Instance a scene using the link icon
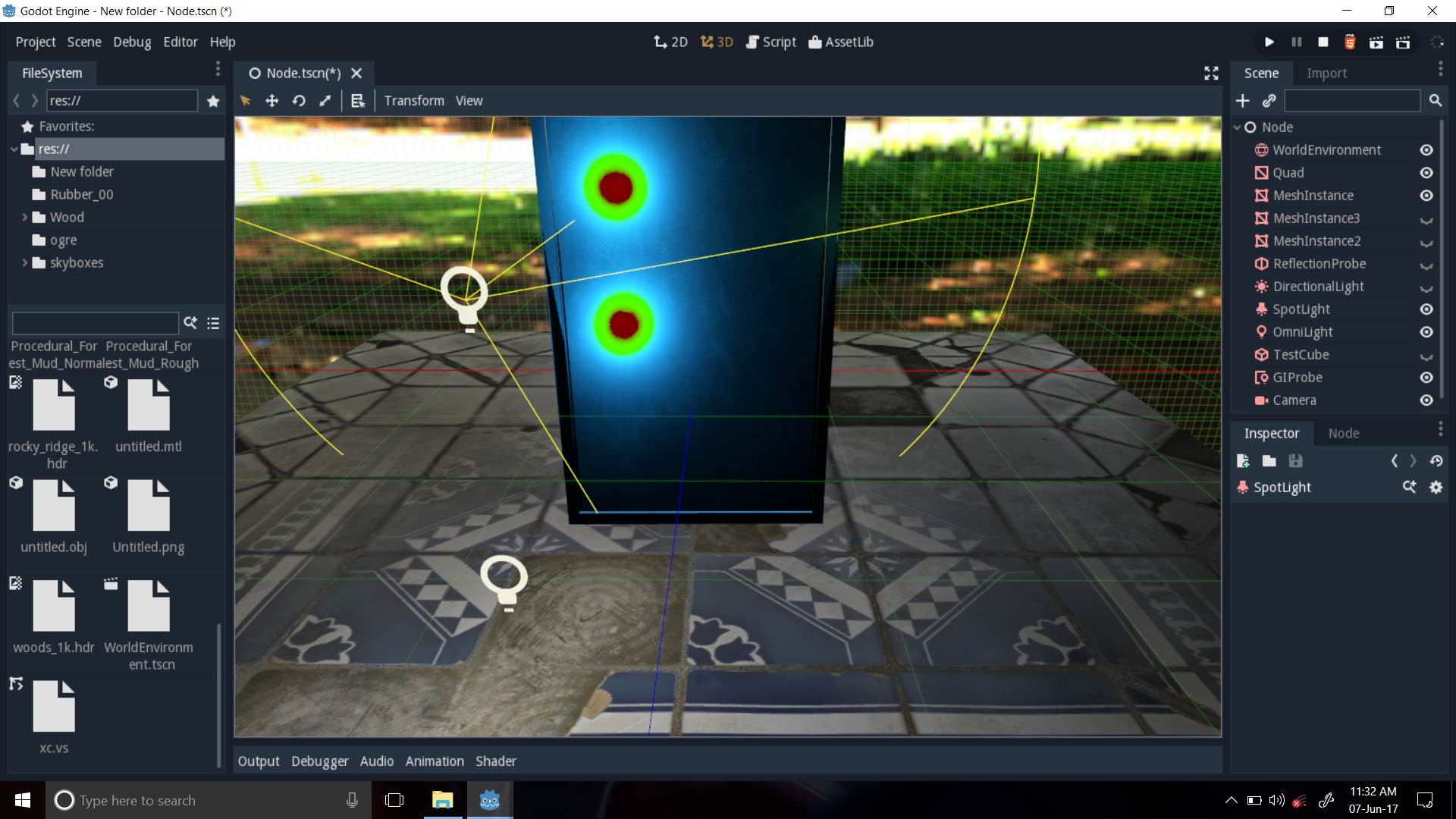This screenshot has width=1456, height=819. coord(1269,100)
